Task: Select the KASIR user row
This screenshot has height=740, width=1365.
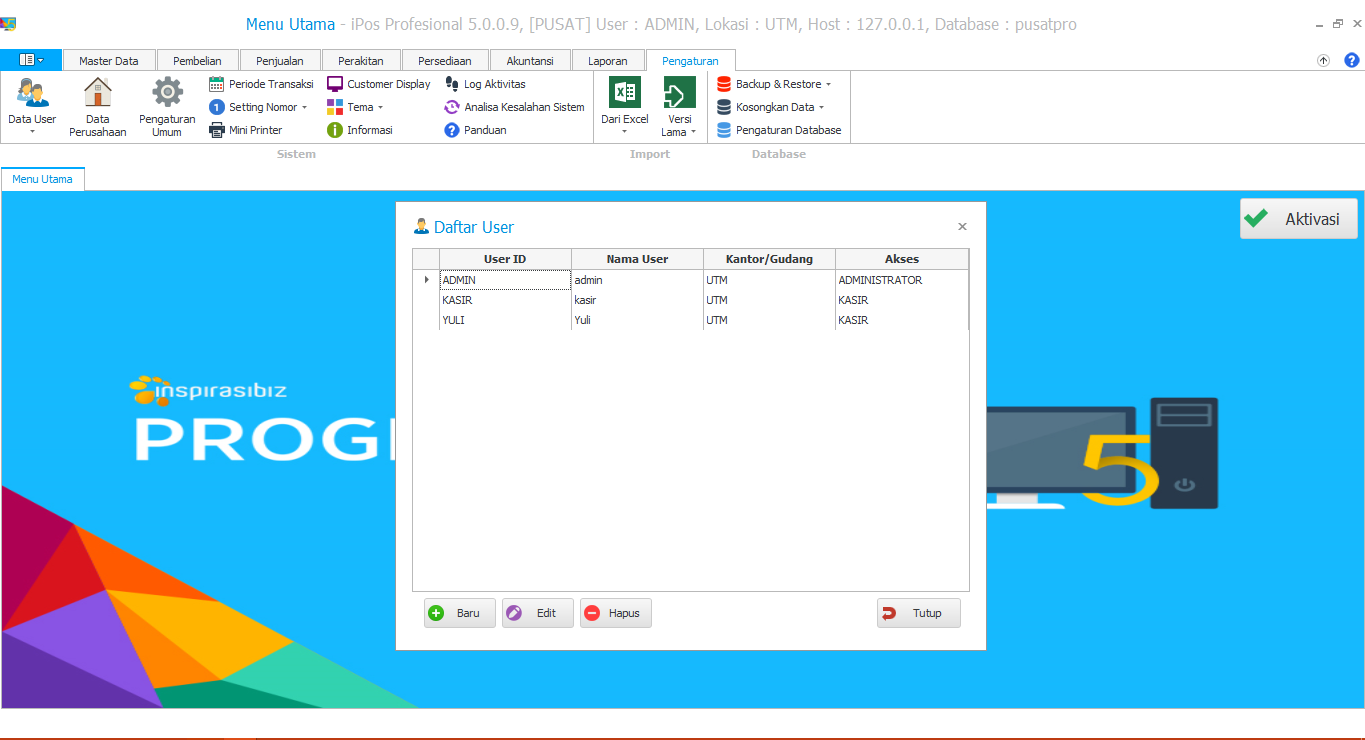Action: (506, 300)
